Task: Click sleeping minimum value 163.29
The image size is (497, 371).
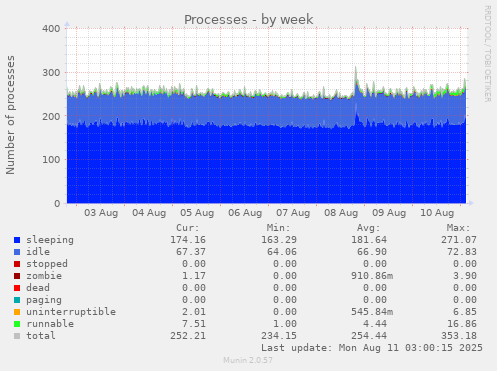Action: [279, 240]
